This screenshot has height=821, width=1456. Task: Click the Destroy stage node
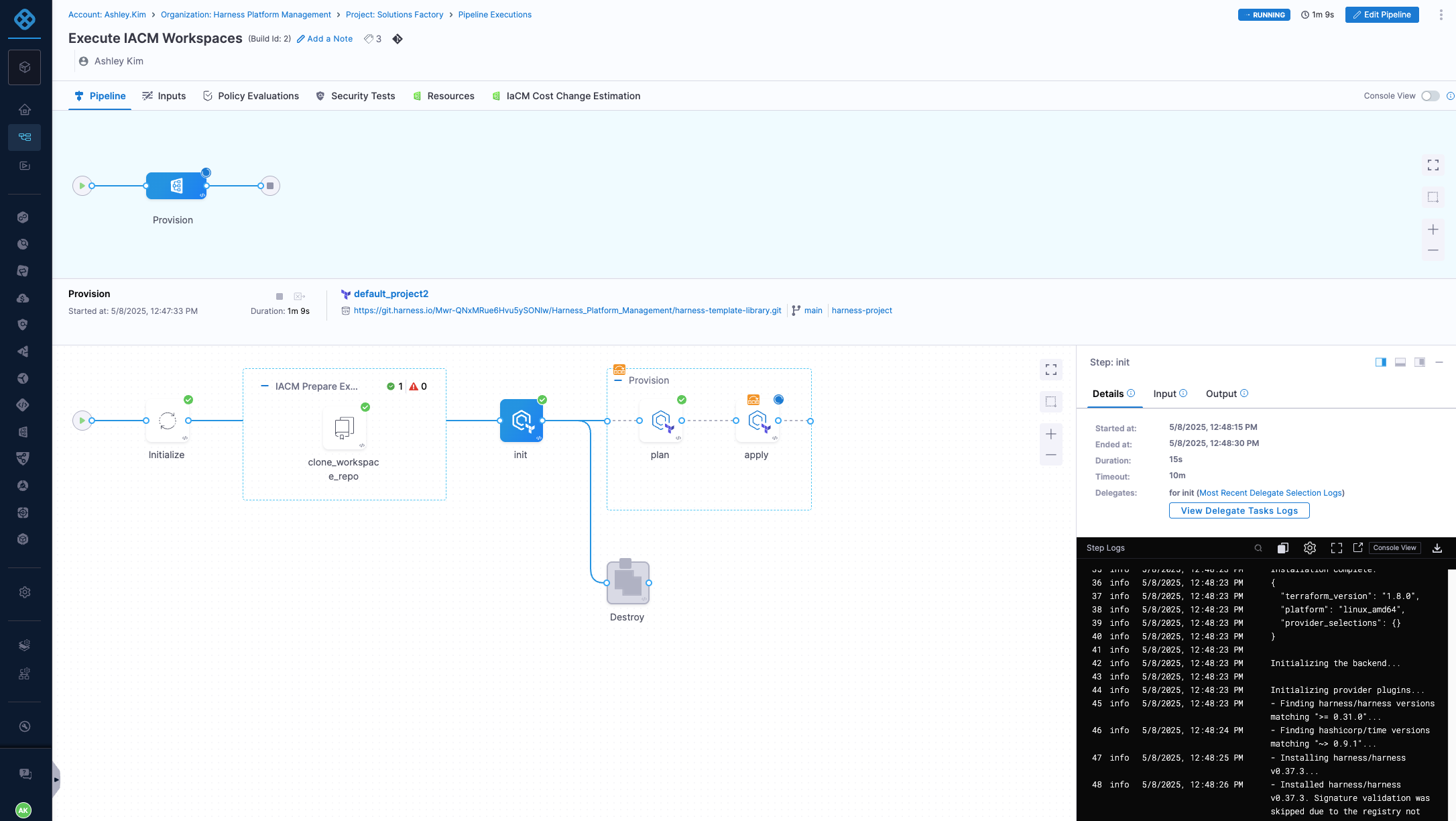click(627, 583)
